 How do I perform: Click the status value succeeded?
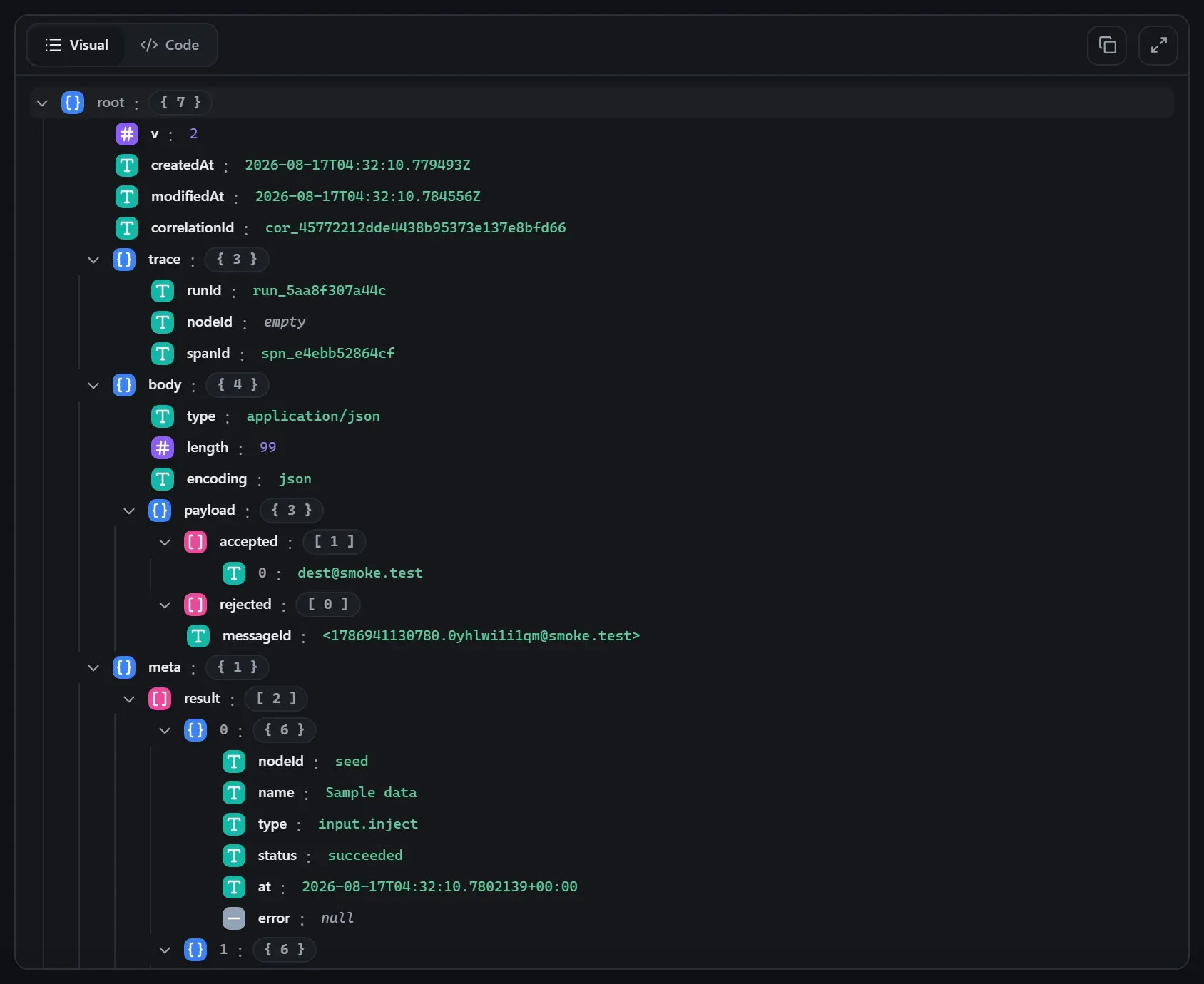point(365,856)
